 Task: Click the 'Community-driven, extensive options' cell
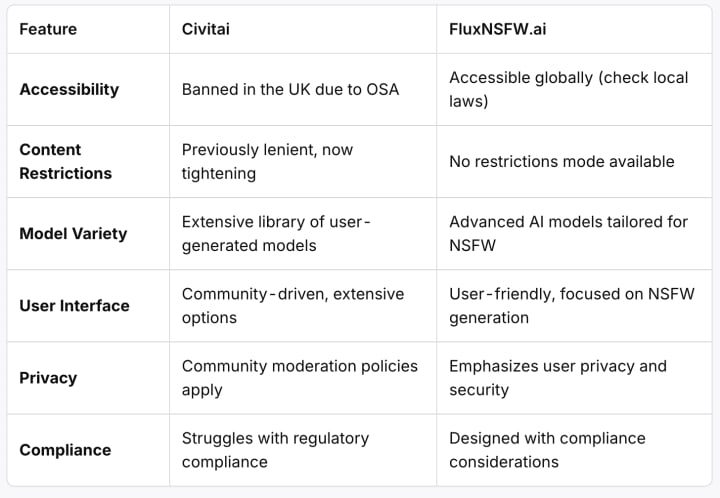293,305
